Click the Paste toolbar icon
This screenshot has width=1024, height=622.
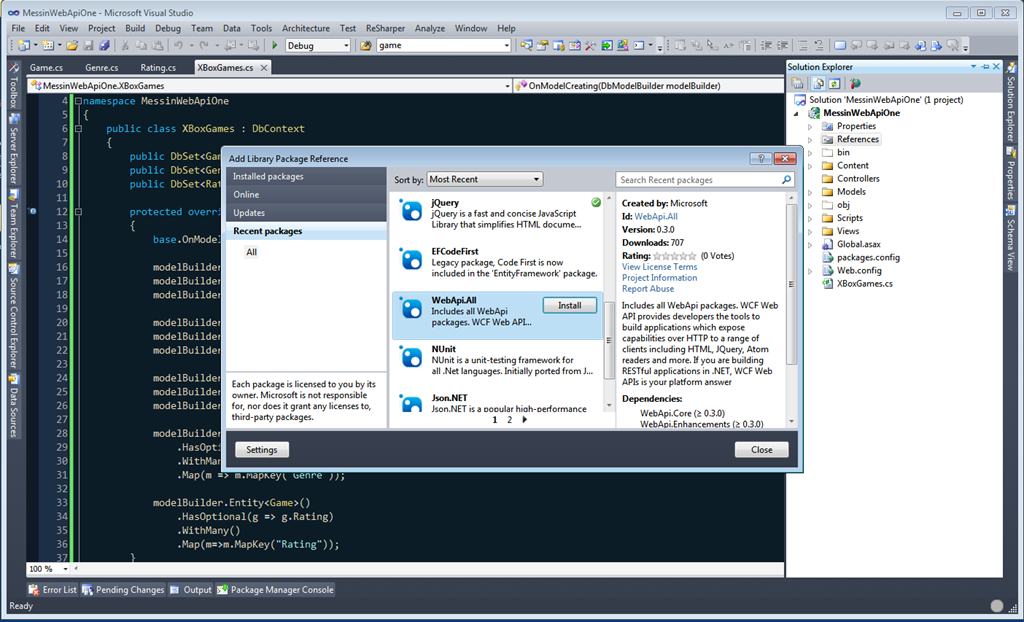tap(157, 45)
